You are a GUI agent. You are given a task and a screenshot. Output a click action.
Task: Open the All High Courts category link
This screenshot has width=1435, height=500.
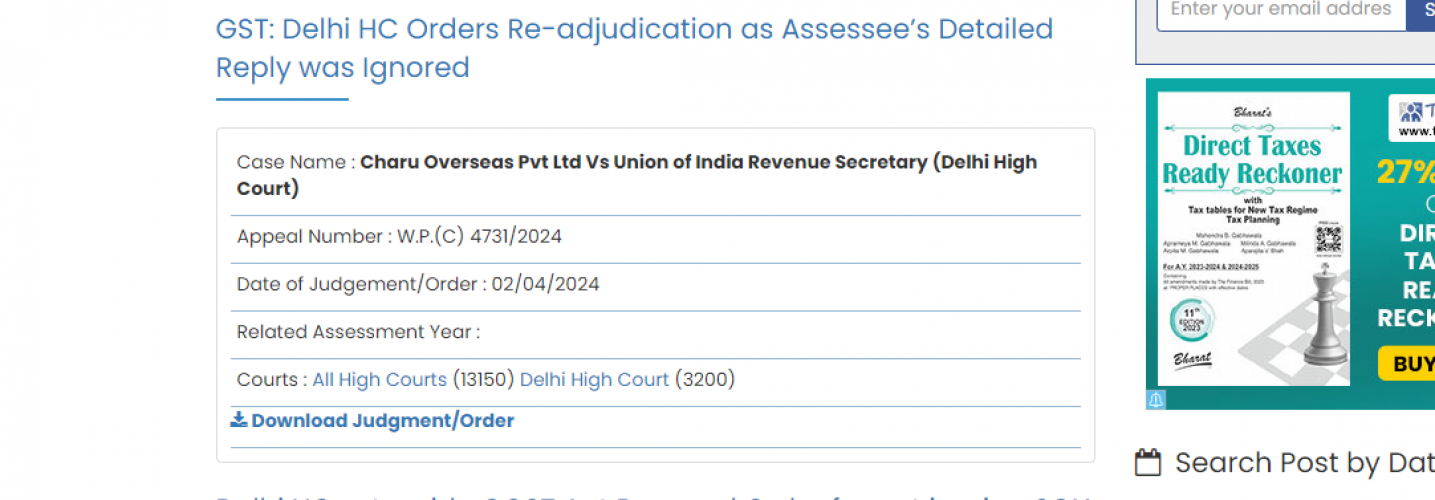379,380
